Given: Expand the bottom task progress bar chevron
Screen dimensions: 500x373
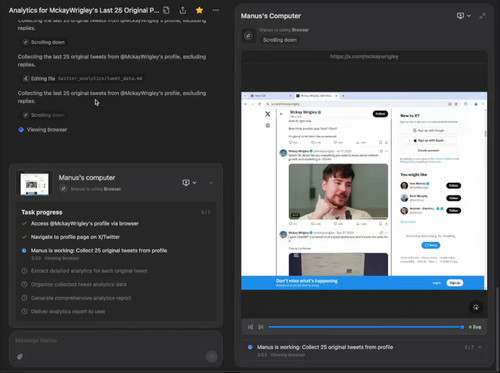Looking at the screenshot, I should [480, 347].
